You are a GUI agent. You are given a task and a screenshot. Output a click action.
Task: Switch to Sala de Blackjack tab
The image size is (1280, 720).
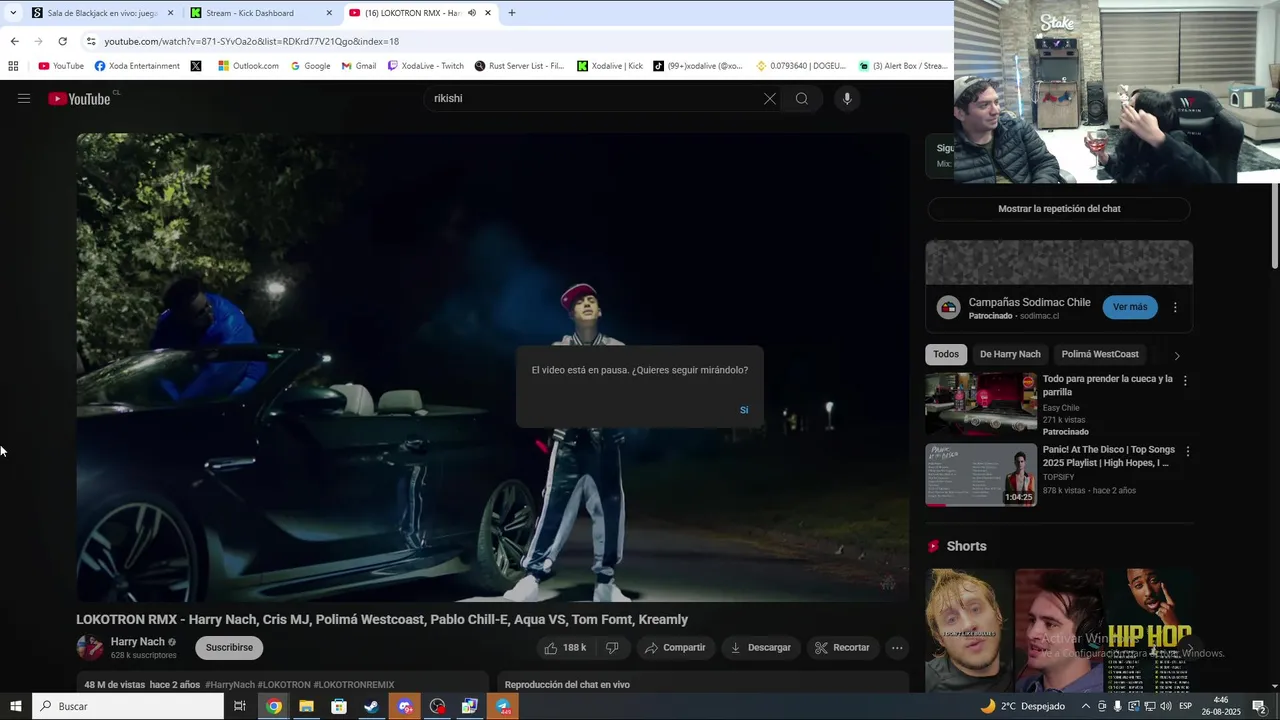tap(100, 13)
